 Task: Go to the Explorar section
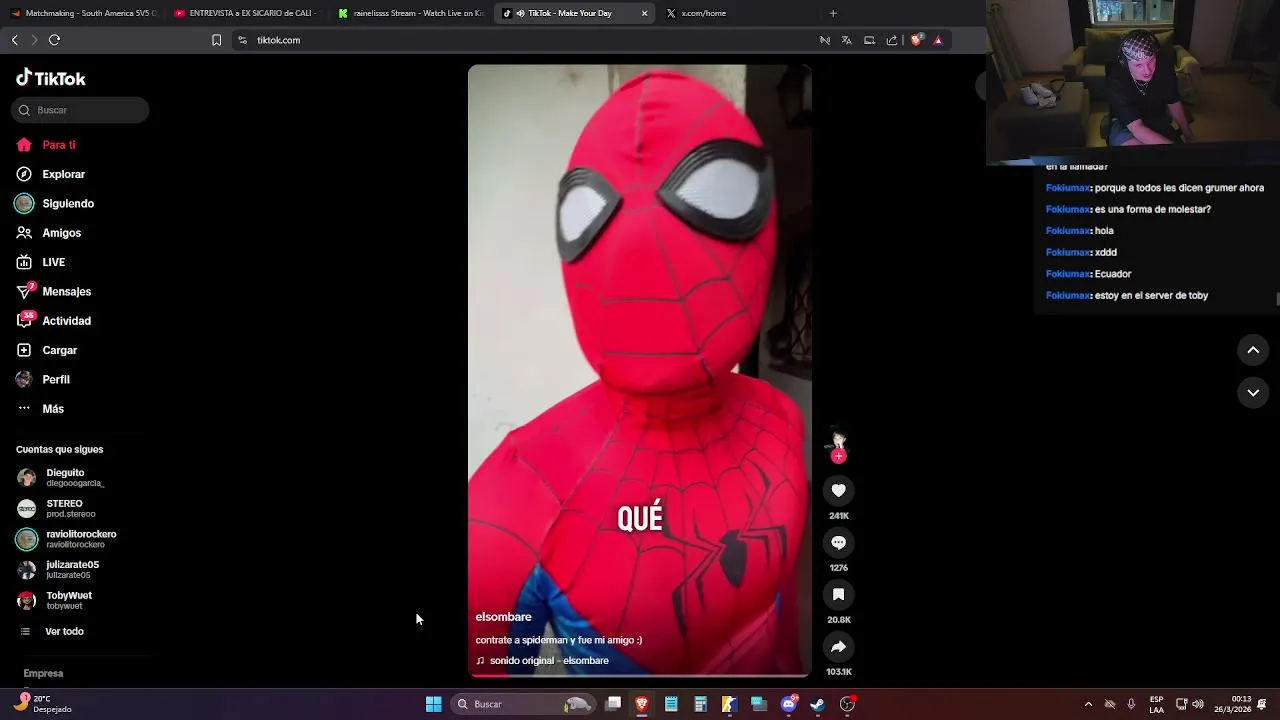coord(50,174)
